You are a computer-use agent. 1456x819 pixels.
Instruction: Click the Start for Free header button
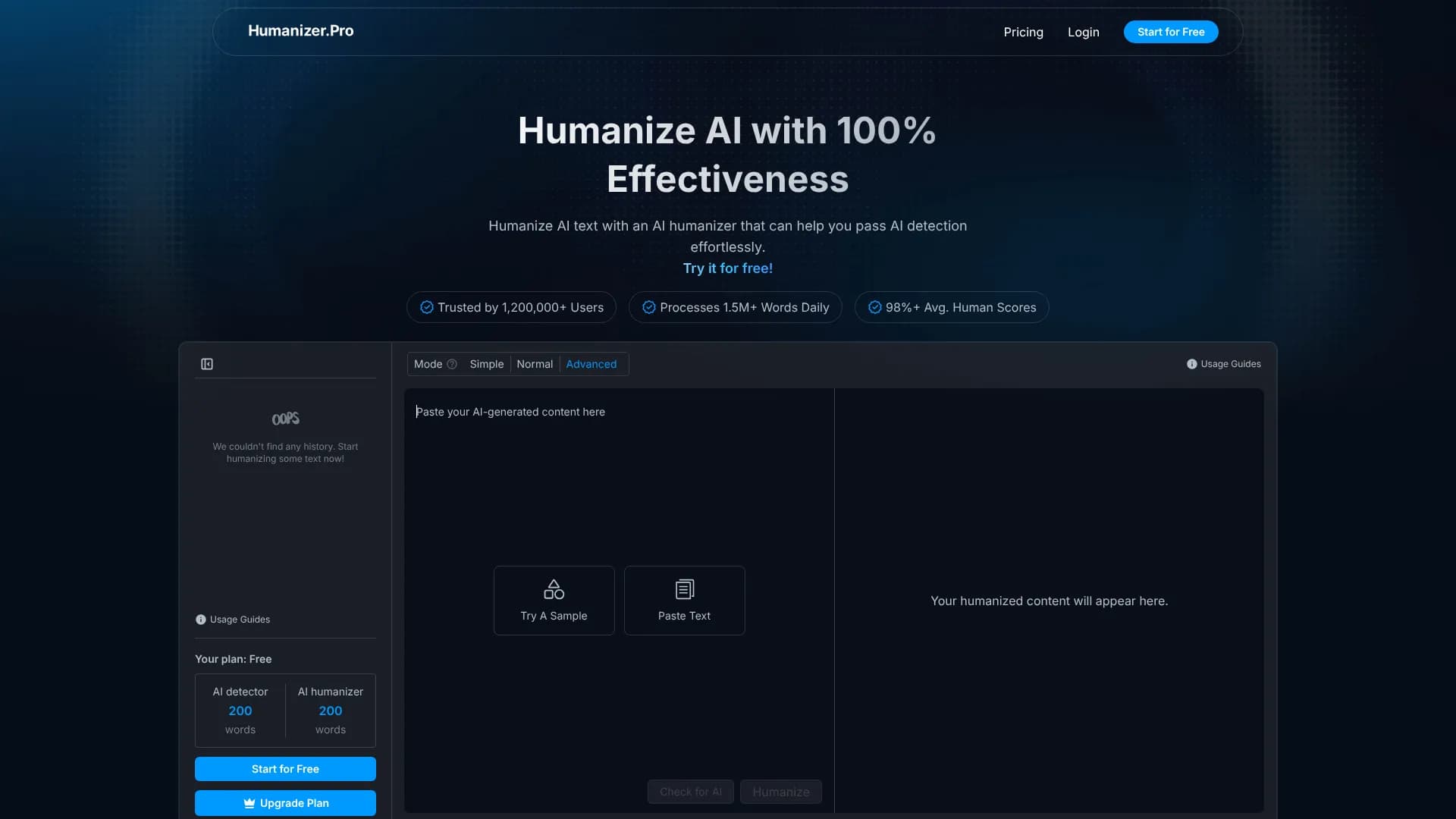pos(1170,32)
